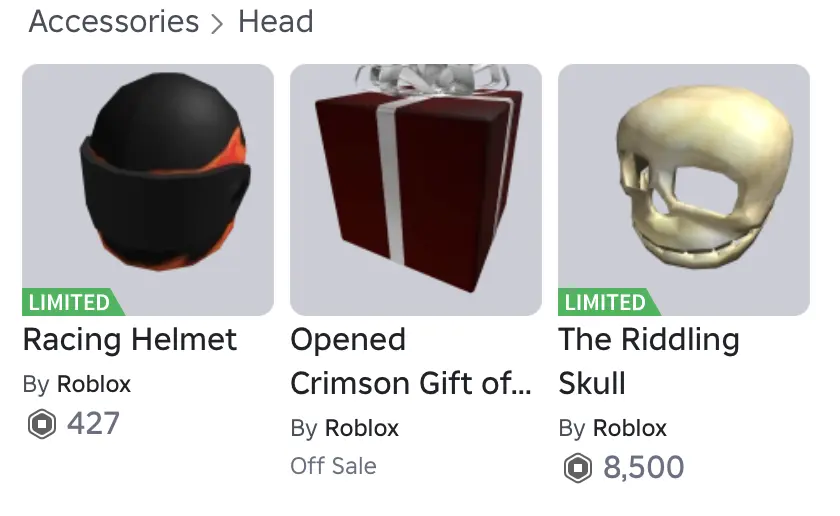Select the Head breadcrumb category
840x516 pixels.
tap(275, 22)
